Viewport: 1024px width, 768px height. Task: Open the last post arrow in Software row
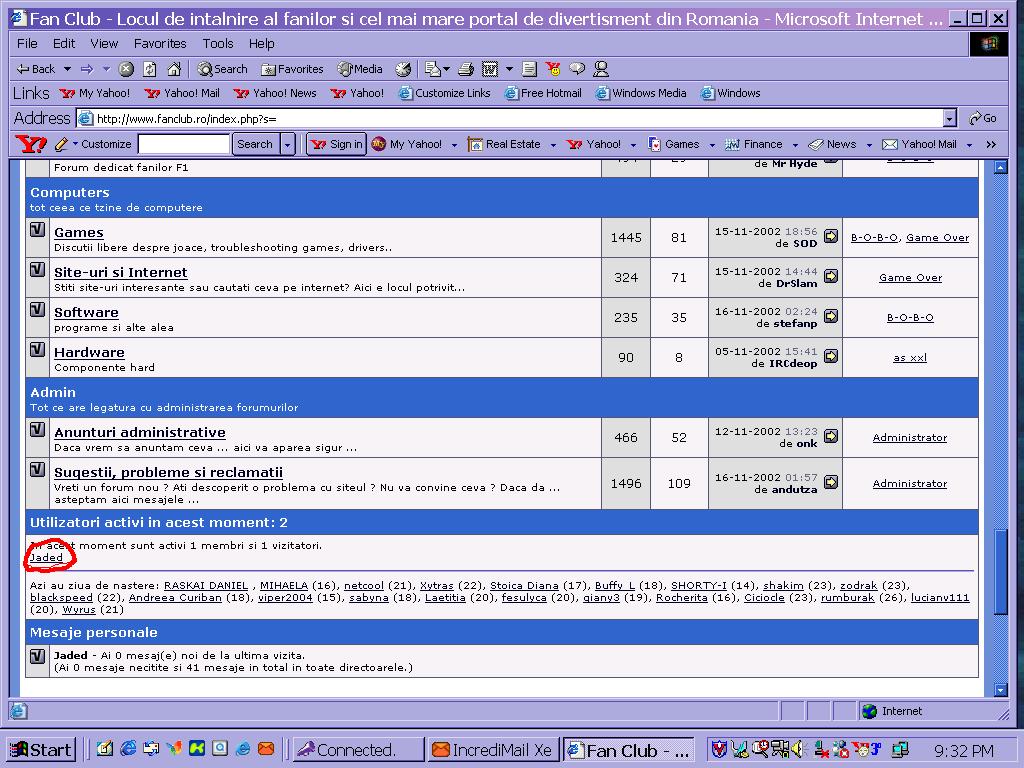tap(831, 316)
